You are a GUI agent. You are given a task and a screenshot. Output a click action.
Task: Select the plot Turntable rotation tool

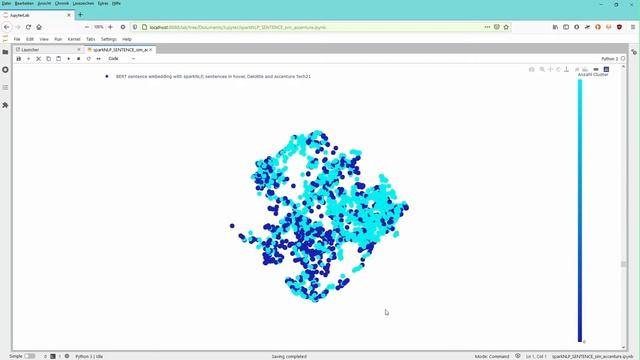[567, 69]
